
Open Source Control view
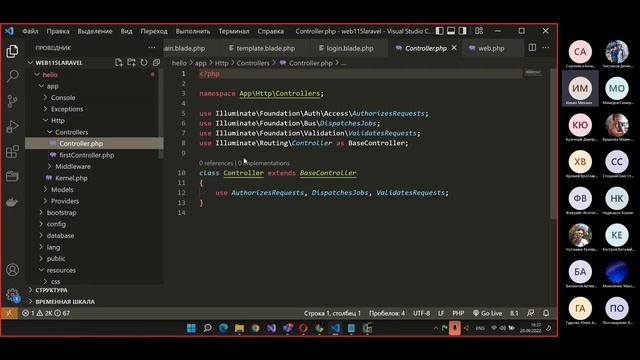tap(12, 101)
